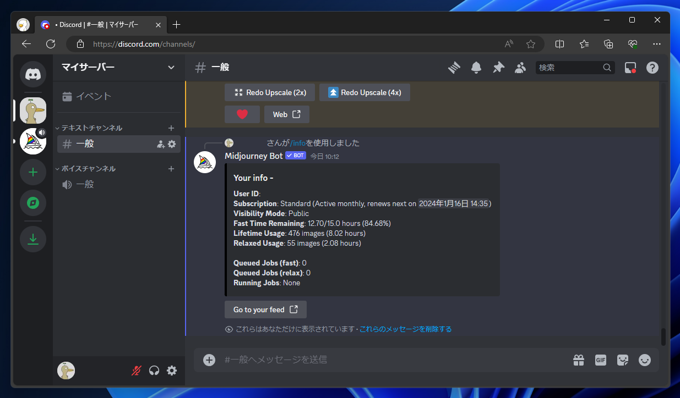Open user settings gear at bottom
Screen dimensions: 680x398
[x=172, y=370]
